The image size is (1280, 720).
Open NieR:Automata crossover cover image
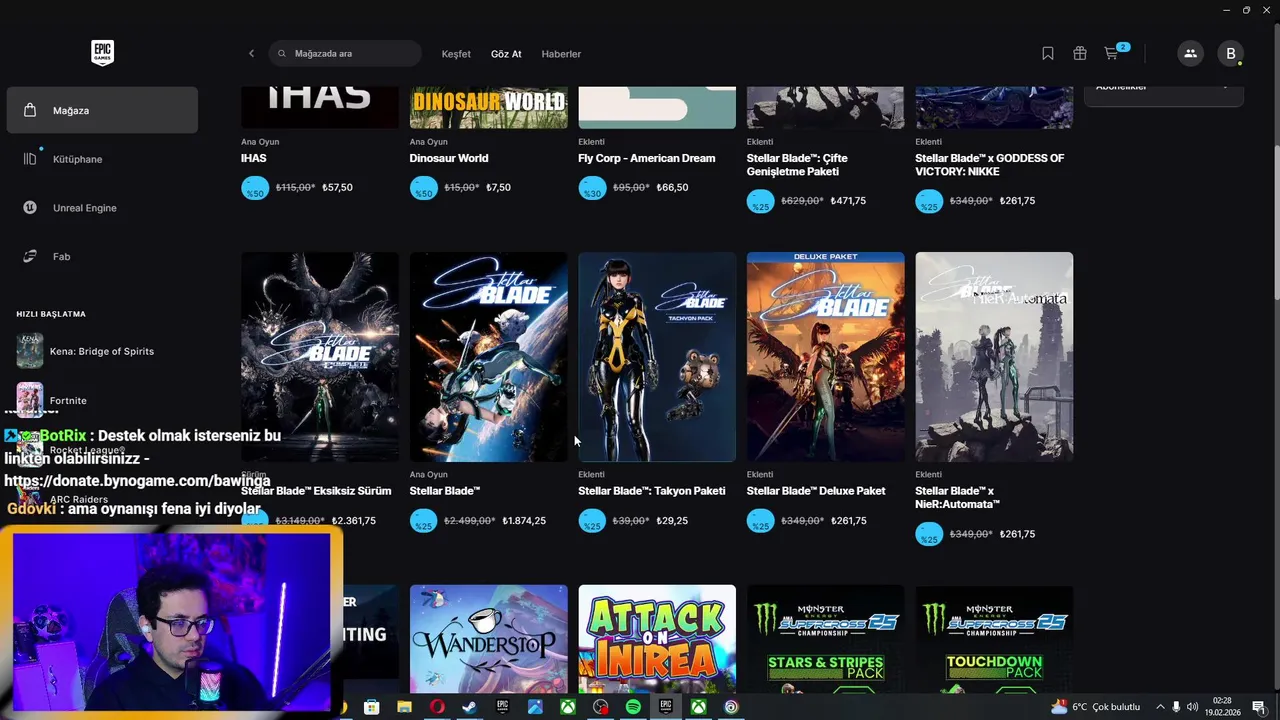point(994,357)
